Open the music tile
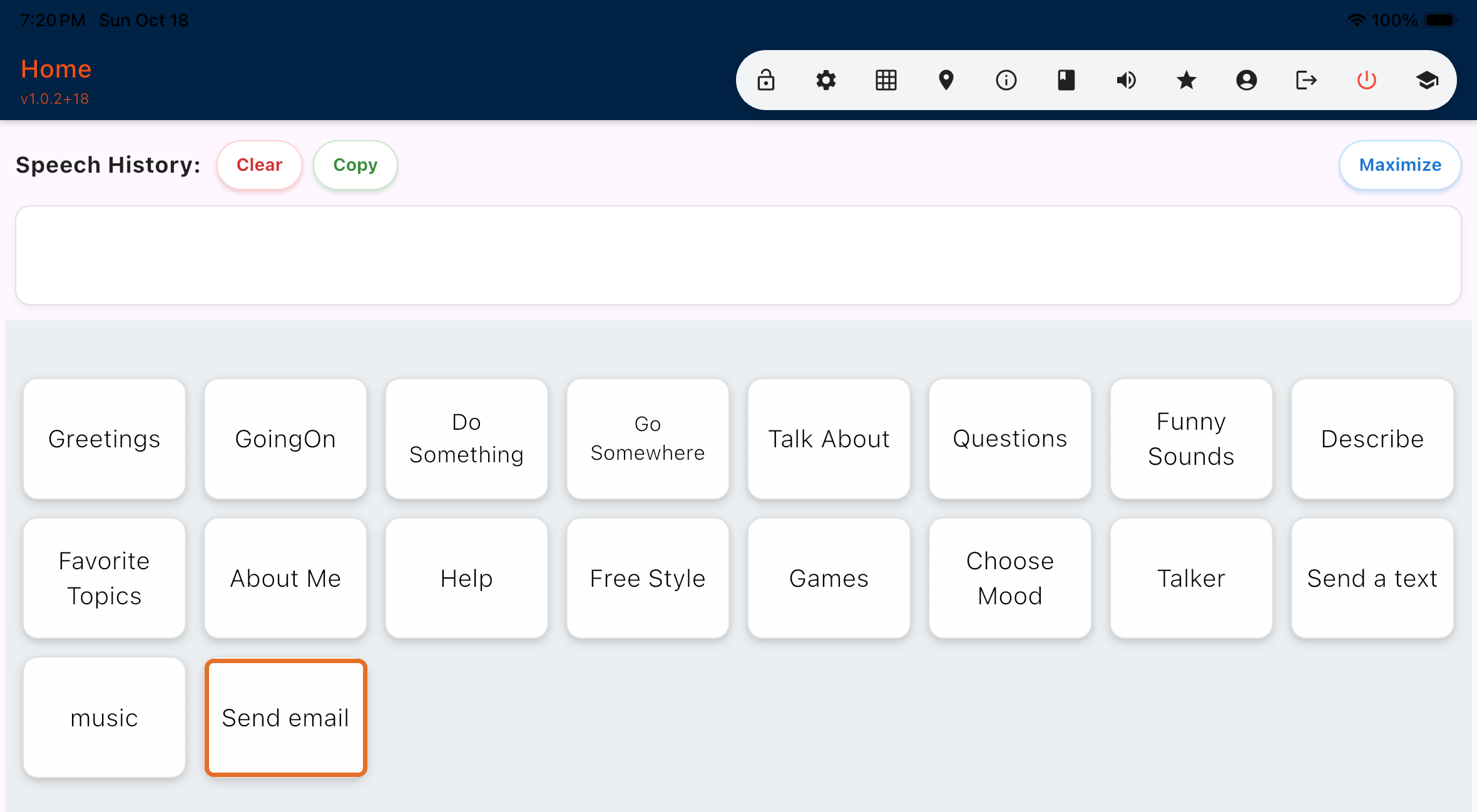 (x=105, y=718)
